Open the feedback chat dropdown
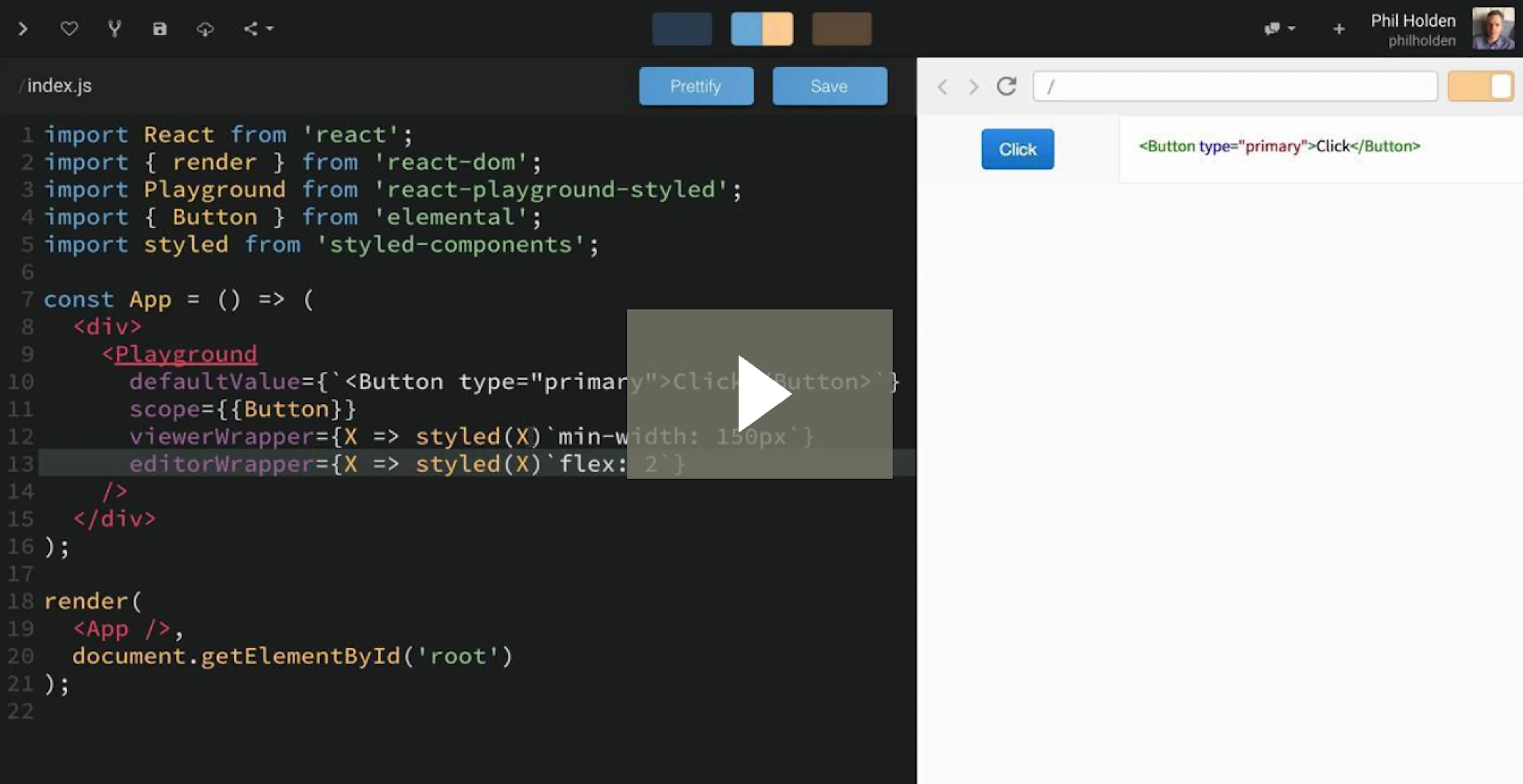The height and width of the screenshot is (784, 1523). pos(1279,29)
